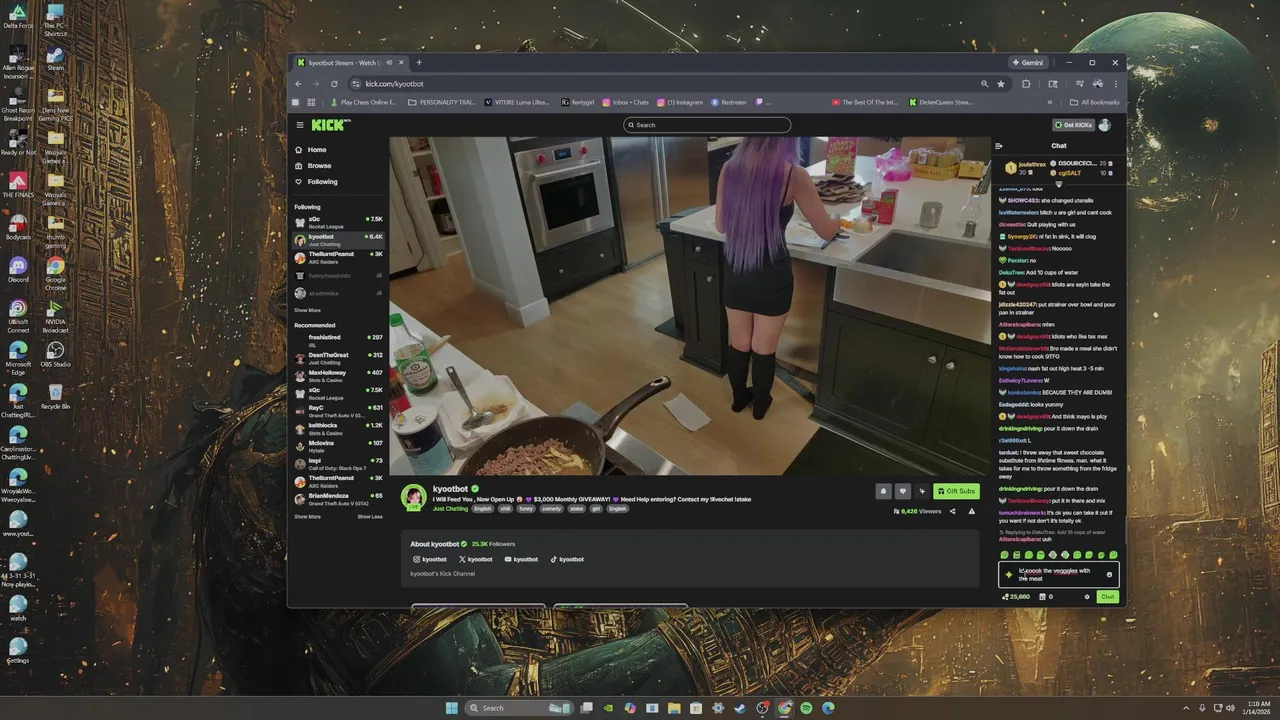Image resolution: width=1280 pixels, height=720 pixels.
Task: Open Browse in Kick sidebar
Action: click(x=313, y=166)
